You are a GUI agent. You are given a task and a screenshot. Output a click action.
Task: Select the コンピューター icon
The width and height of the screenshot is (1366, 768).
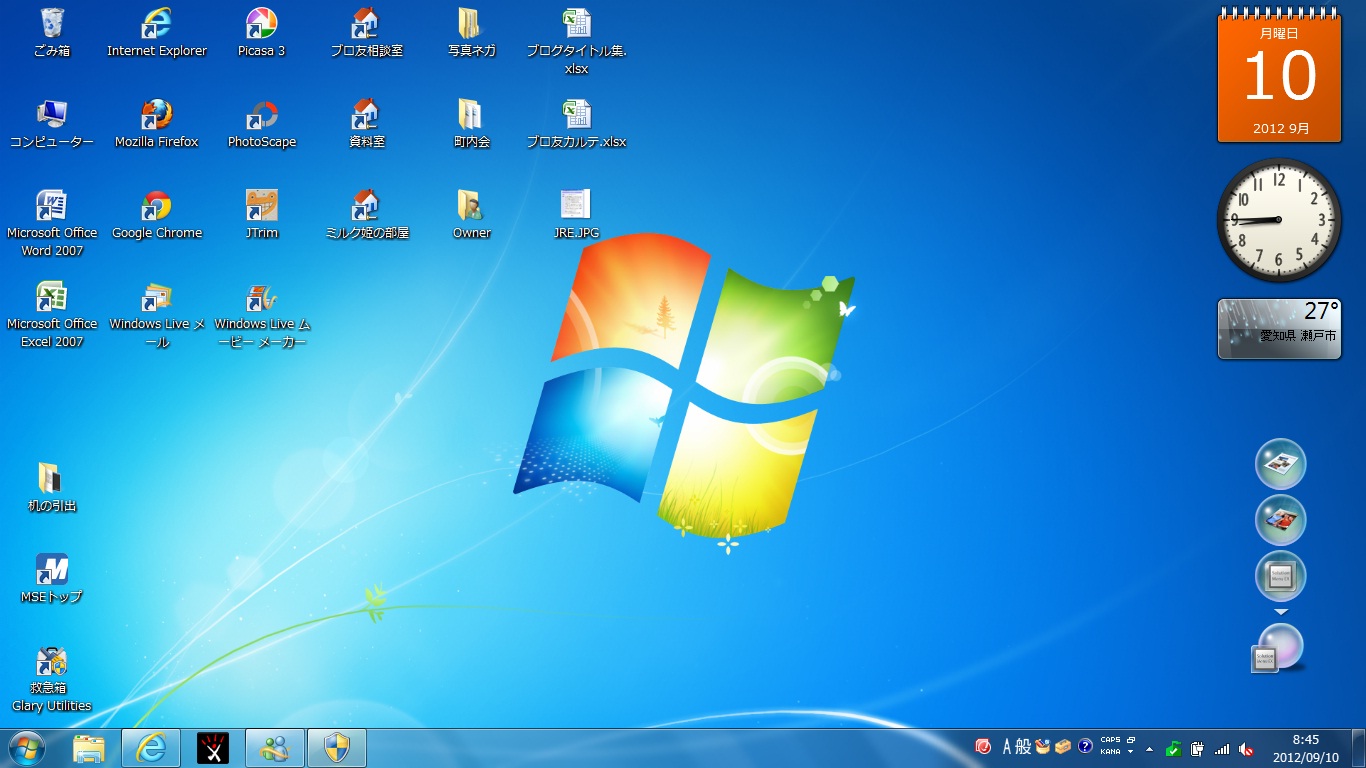(52, 124)
